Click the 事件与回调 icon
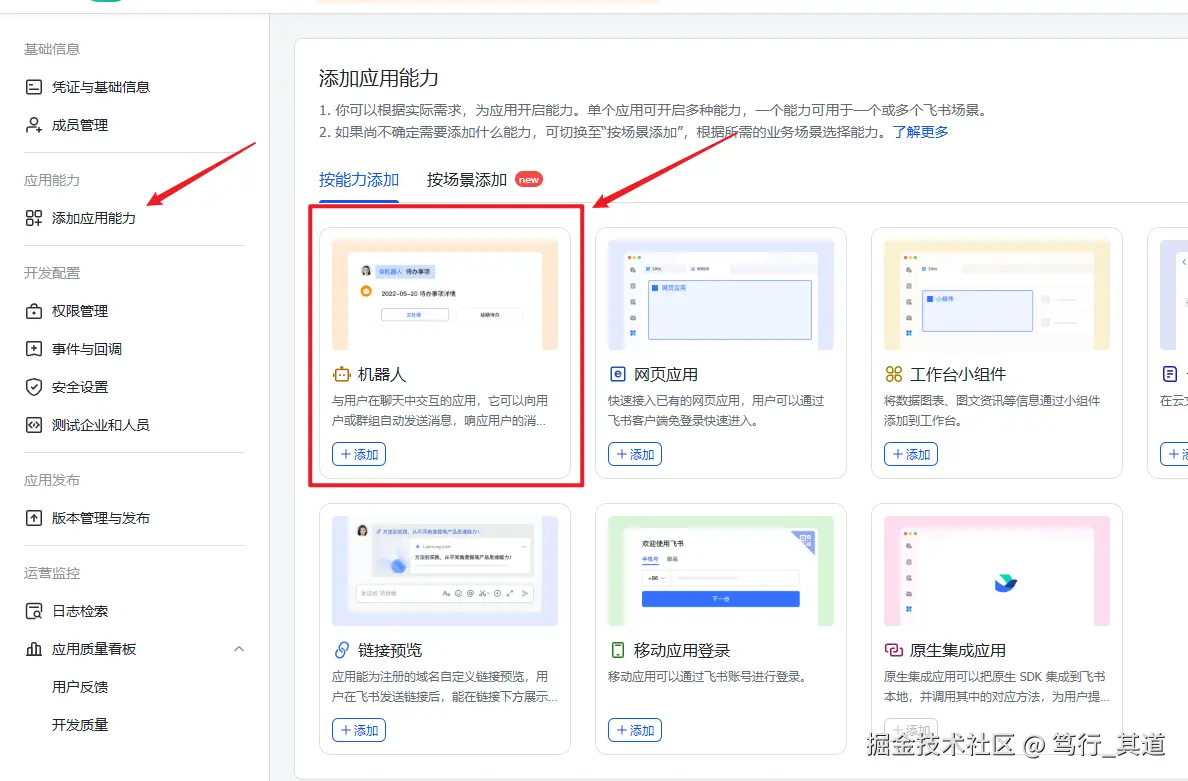This screenshot has height=781, width=1188. point(34,349)
